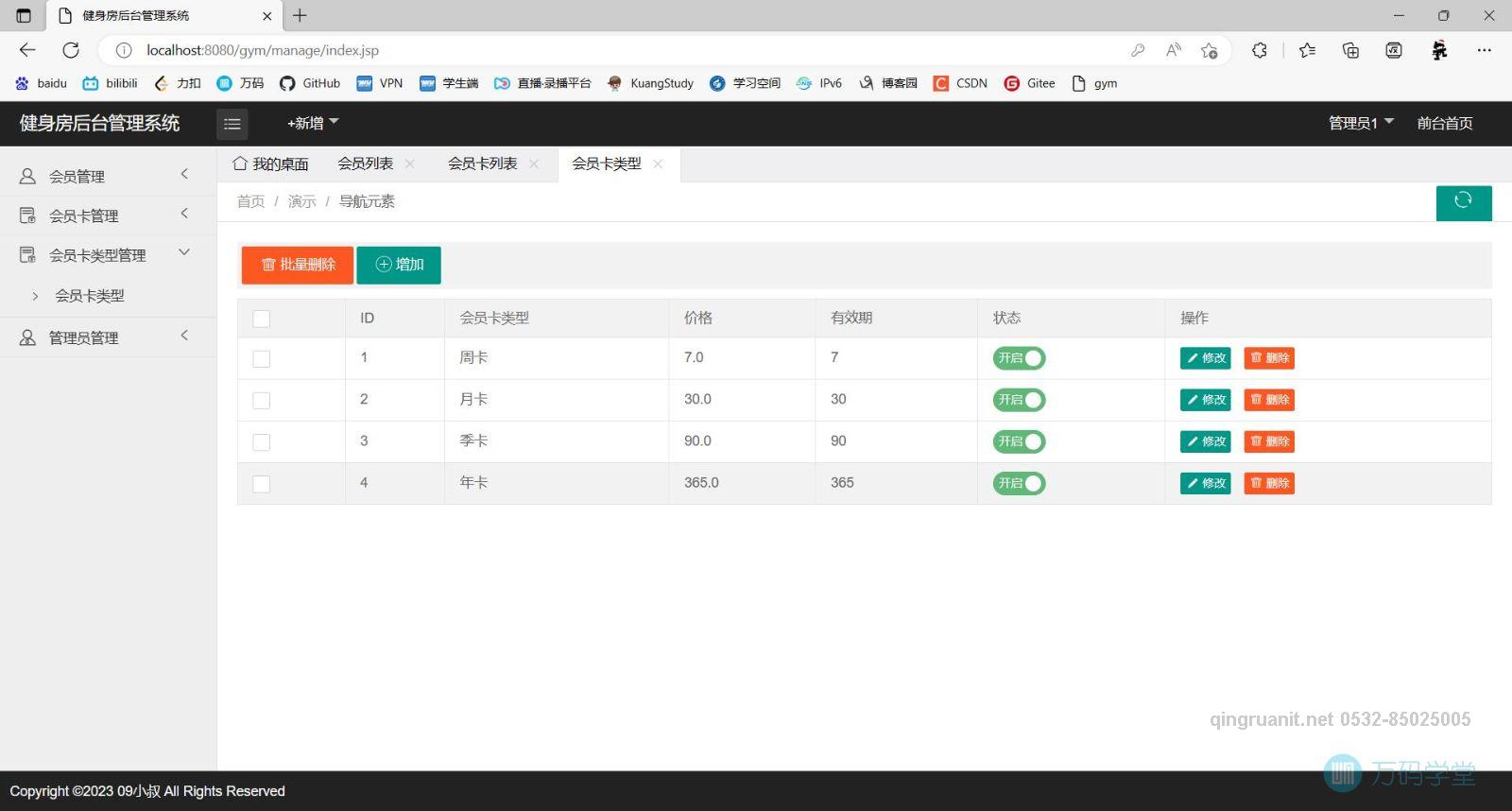Open the collections icon

point(1351,50)
